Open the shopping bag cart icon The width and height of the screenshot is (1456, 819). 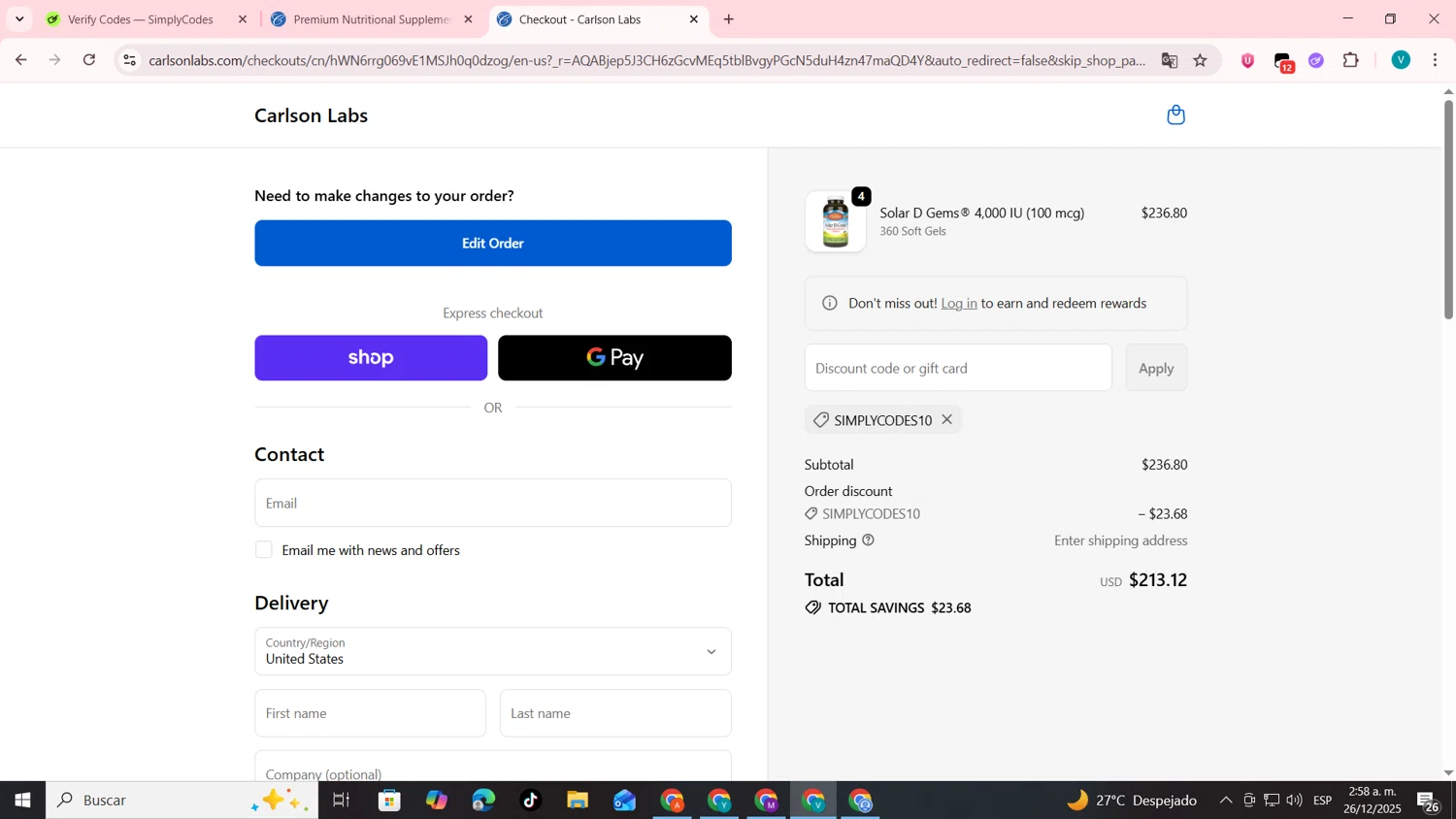pyautogui.click(x=1175, y=115)
